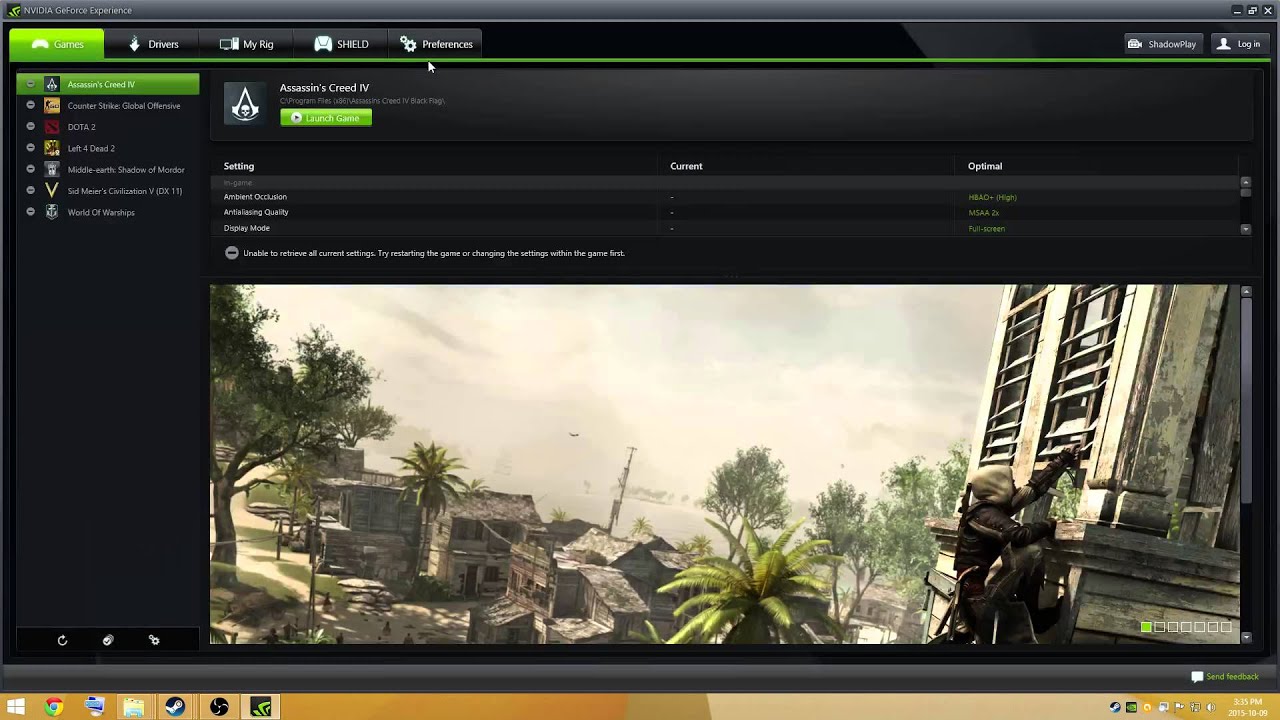Viewport: 1280px width, 720px height.
Task: Click the Shadow of Mordor game icon
Action: click(x=52, y=170)
